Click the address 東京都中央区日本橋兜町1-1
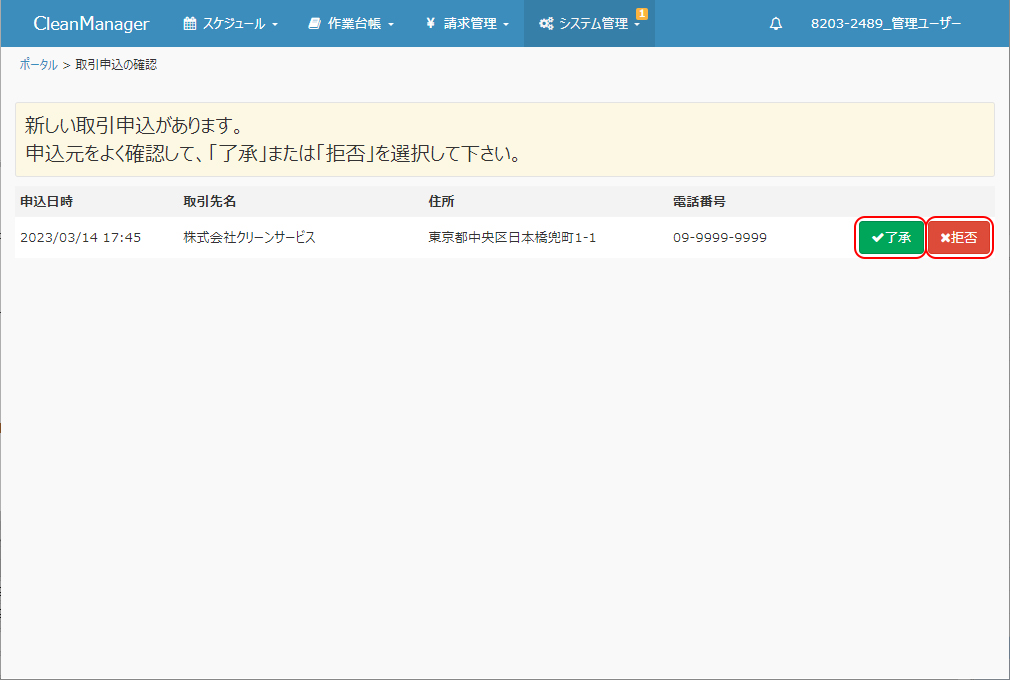The image size is (1010, 680). coord(512,238)
